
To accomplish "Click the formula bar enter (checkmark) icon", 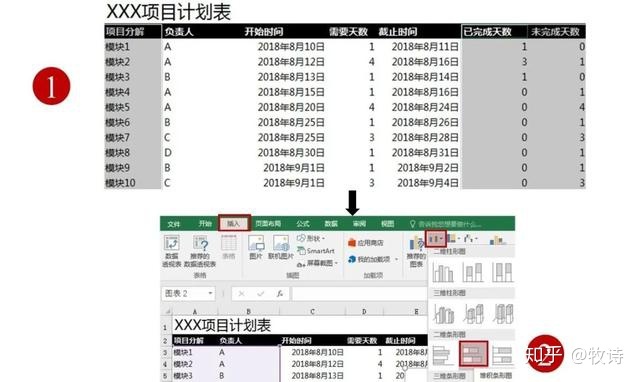I will pos(260,293).
